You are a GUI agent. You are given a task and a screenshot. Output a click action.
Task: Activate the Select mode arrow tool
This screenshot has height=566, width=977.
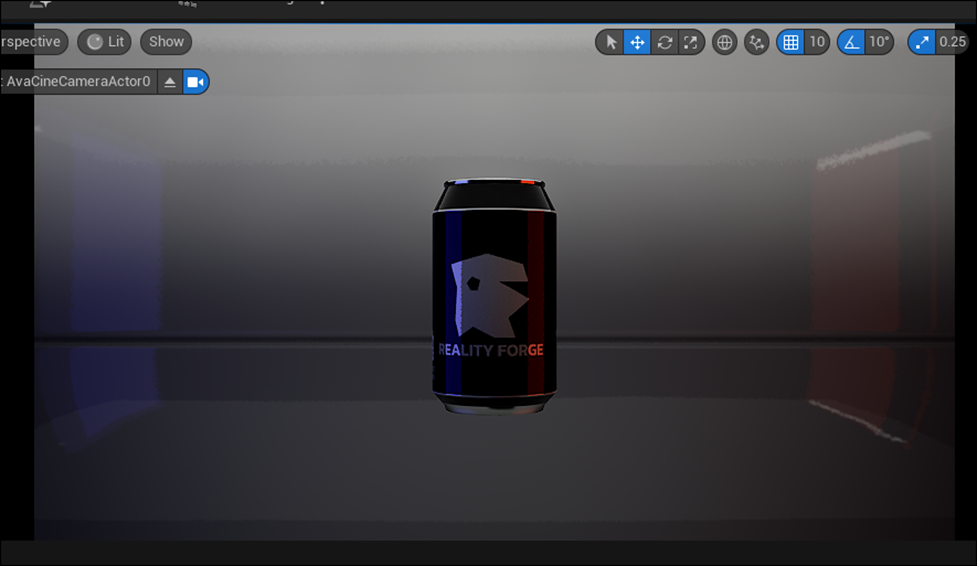pyautogui.click(x=610, y=42)
